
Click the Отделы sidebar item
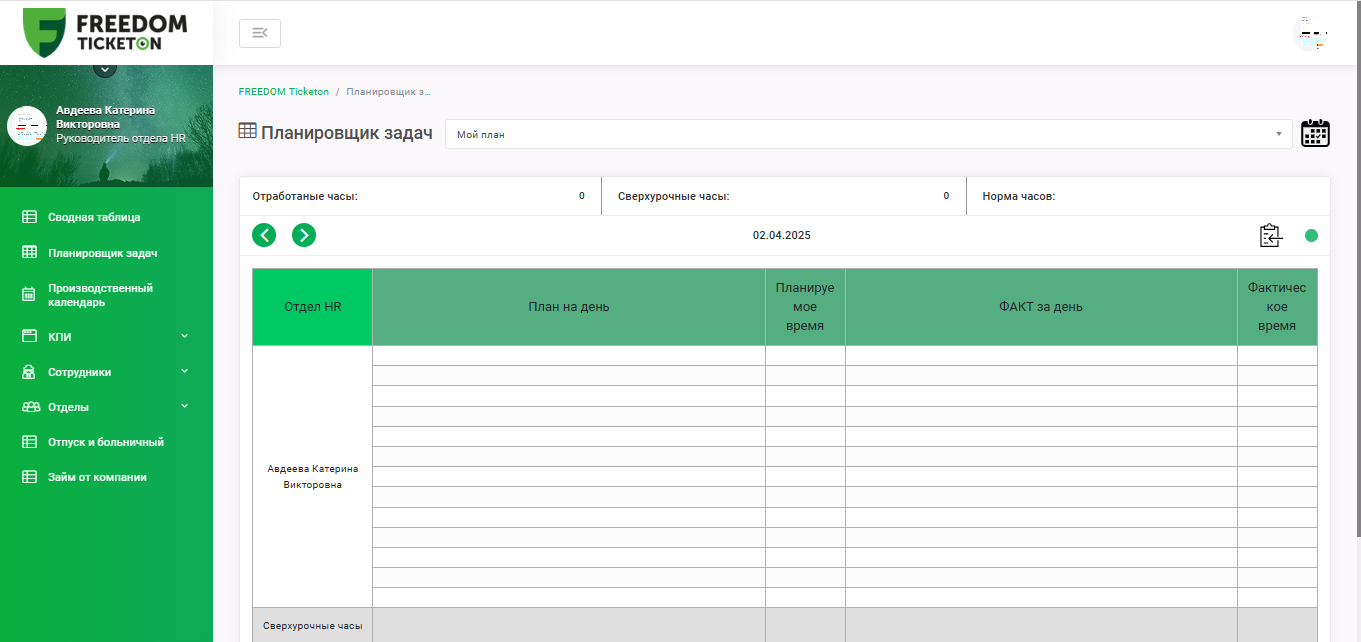[106, 407]
